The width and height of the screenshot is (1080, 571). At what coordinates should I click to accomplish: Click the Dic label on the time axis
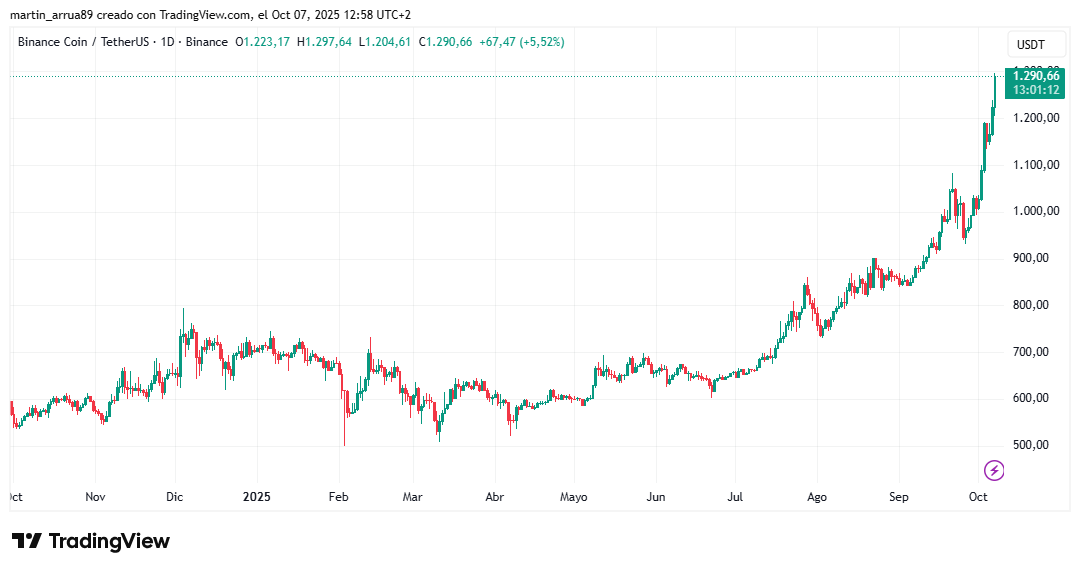(x=175, y=496)
